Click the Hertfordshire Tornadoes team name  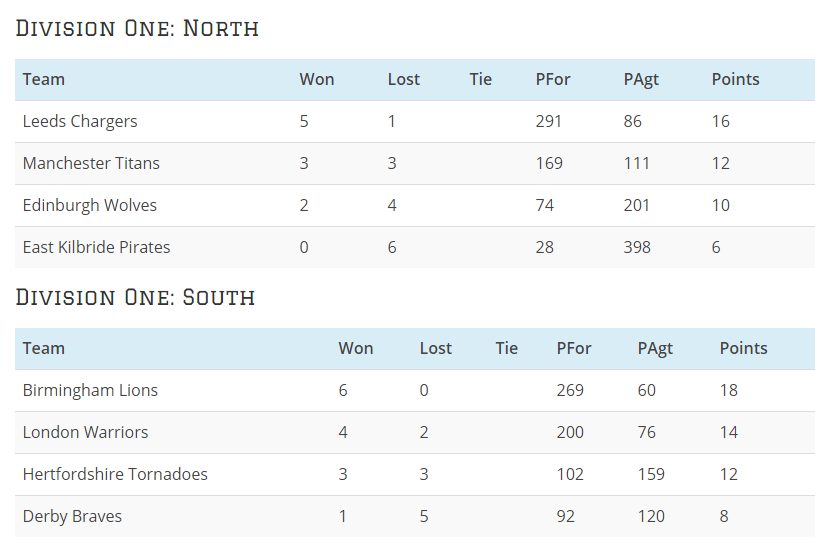(115, 474)
